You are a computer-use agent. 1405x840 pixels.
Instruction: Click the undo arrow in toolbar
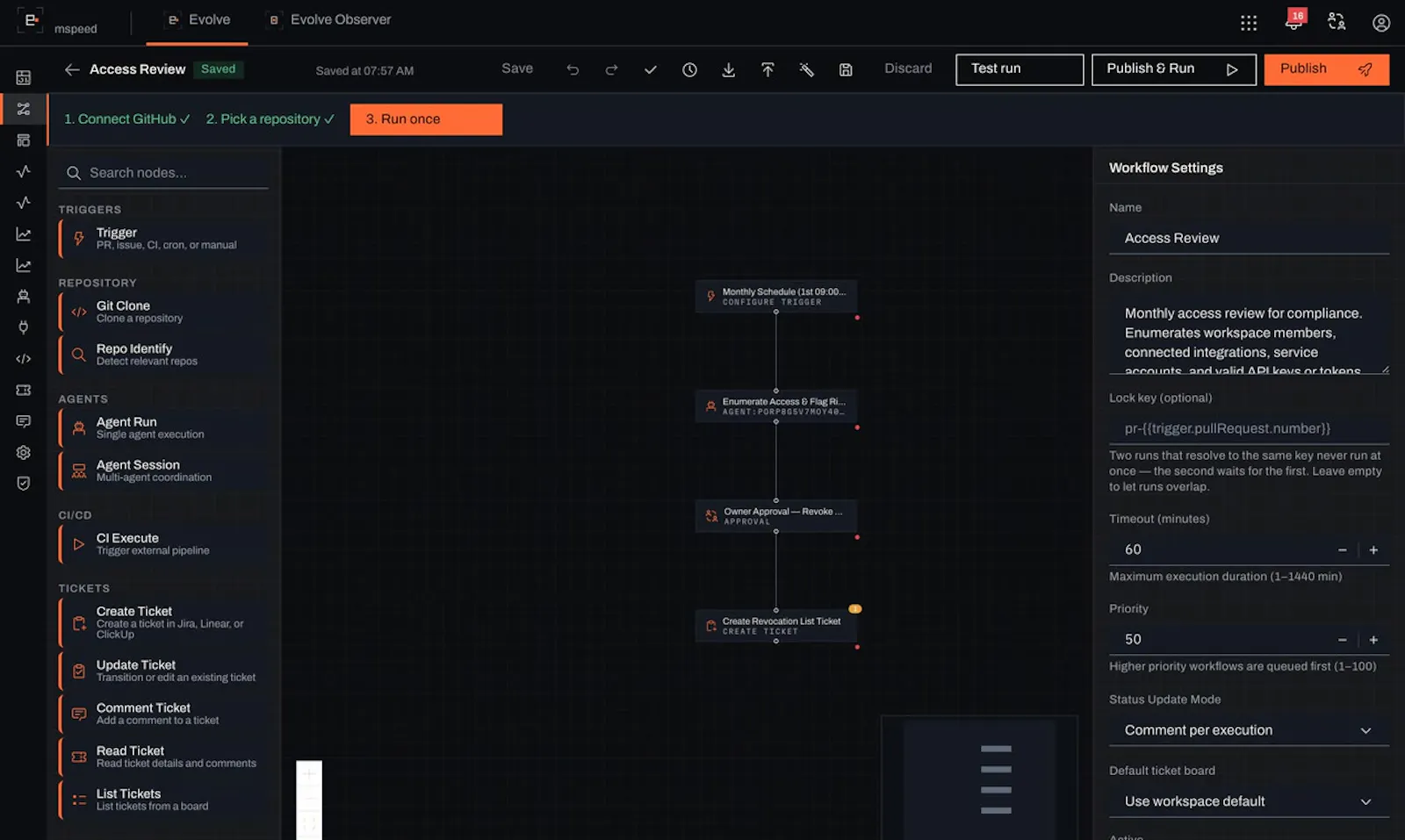573,69
